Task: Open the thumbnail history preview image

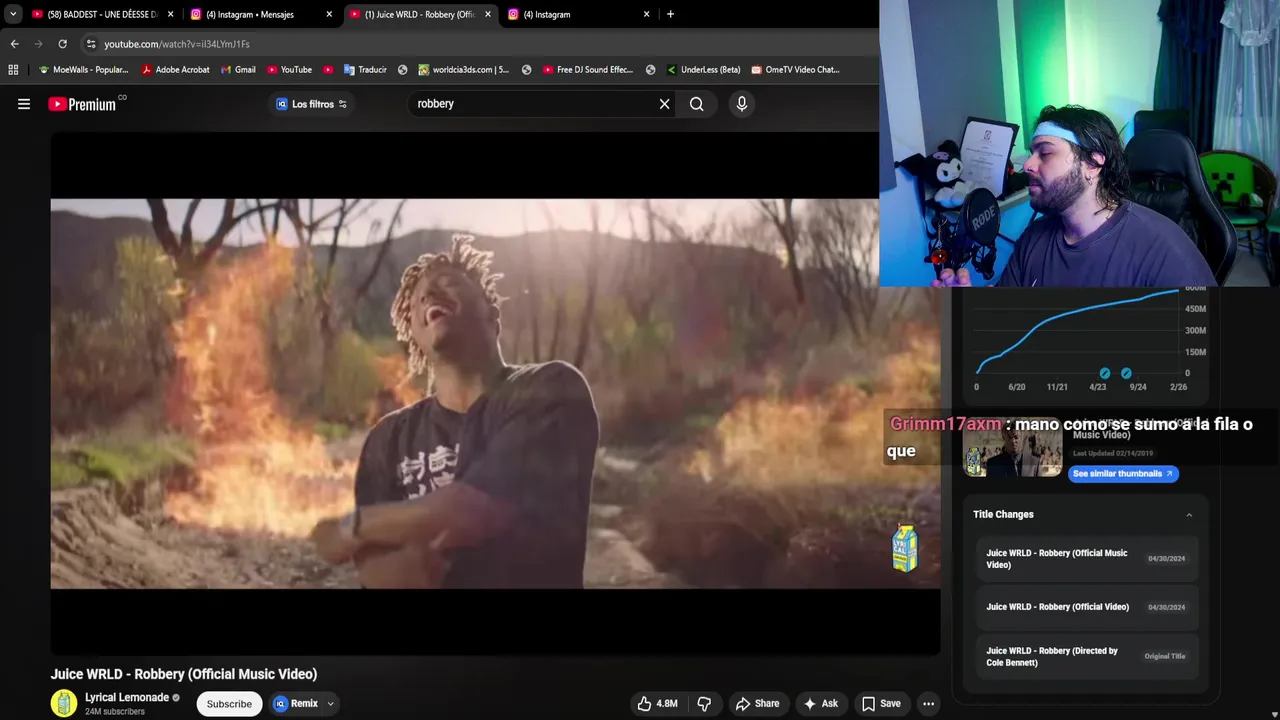Action: pyautogui.click(x=1012, y=447)
